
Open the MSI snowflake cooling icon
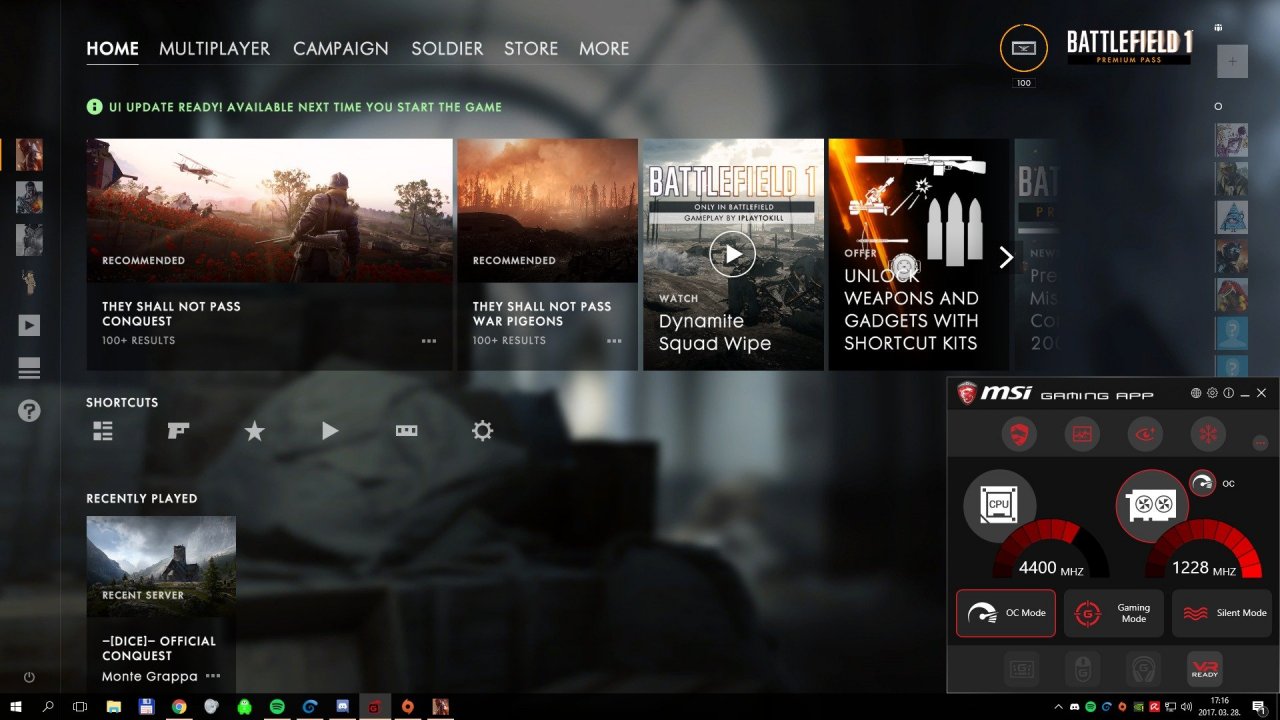(x=1208, y=434)
